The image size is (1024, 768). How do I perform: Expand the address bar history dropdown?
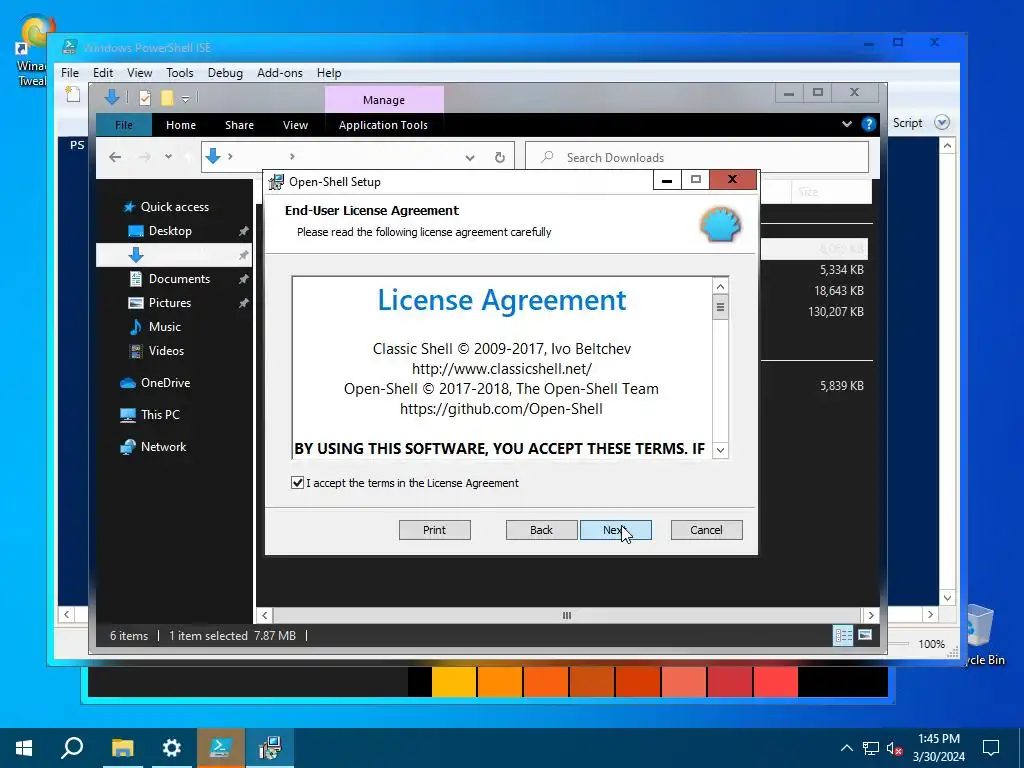(470, 157)
